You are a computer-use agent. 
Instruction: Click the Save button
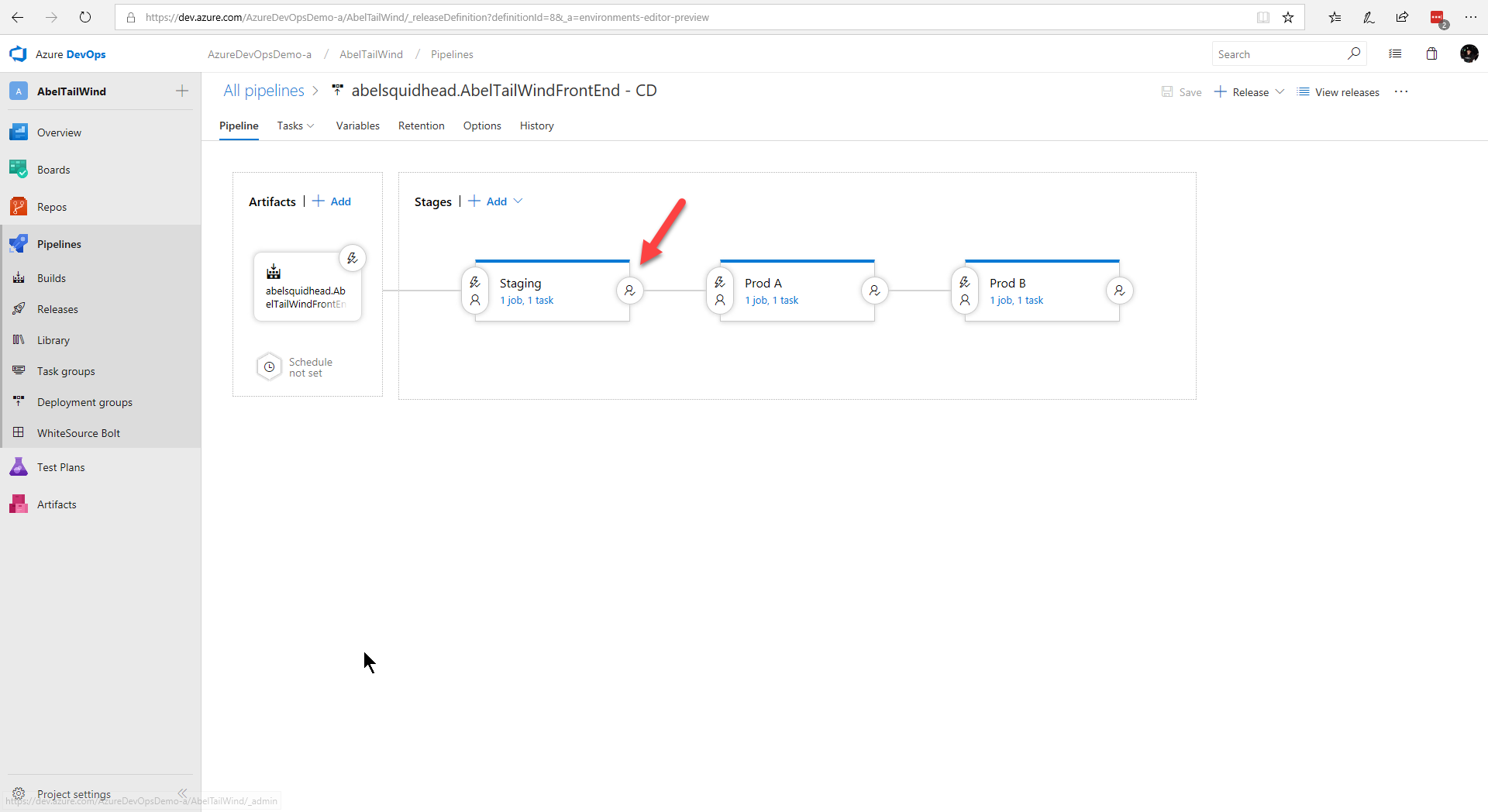(x=1182, y=91)
